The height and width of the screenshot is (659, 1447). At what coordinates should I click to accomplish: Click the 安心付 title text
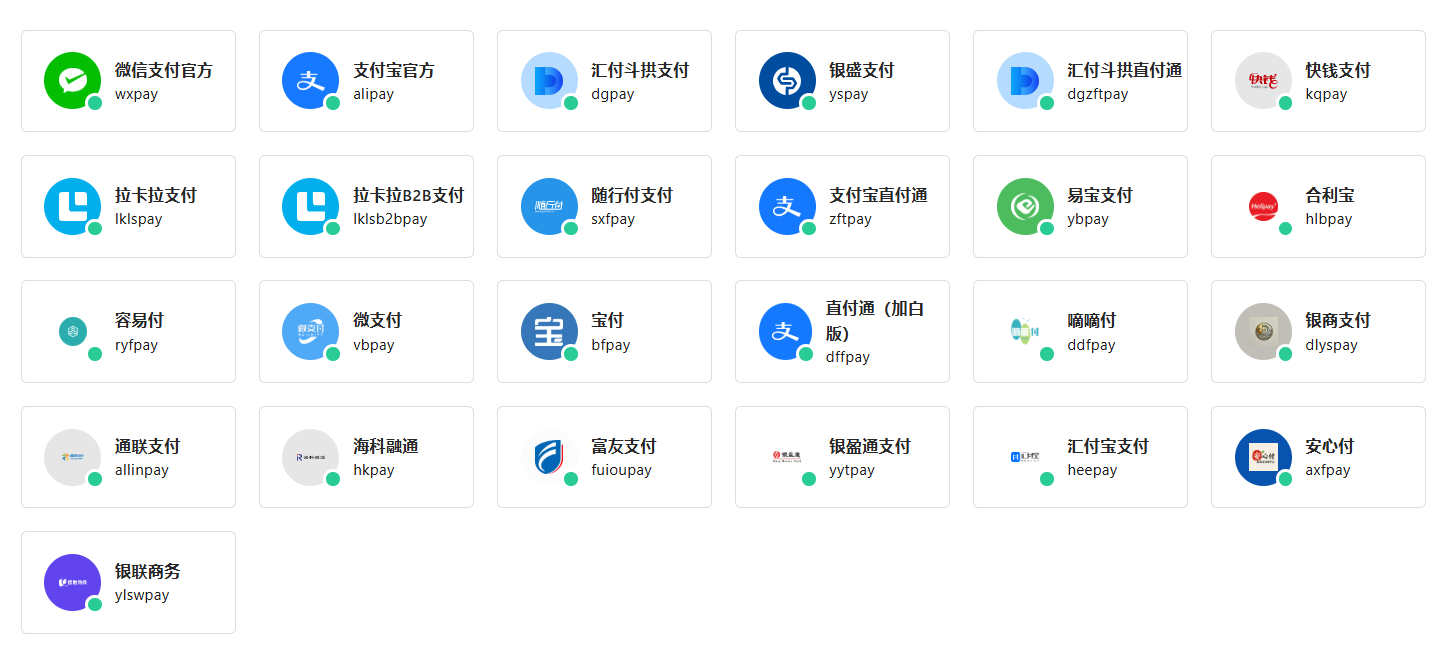1330,447
